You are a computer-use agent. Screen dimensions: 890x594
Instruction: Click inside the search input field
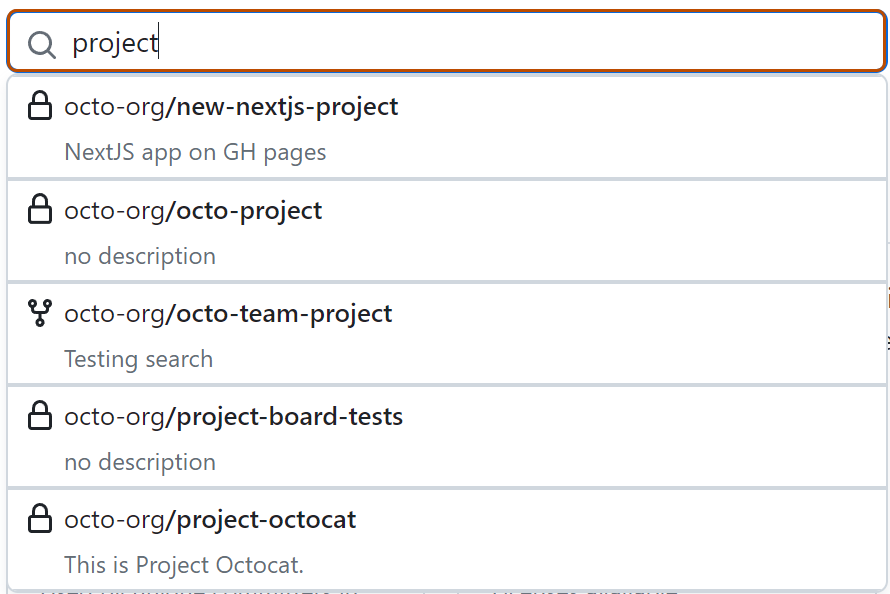tap(400, 42)
